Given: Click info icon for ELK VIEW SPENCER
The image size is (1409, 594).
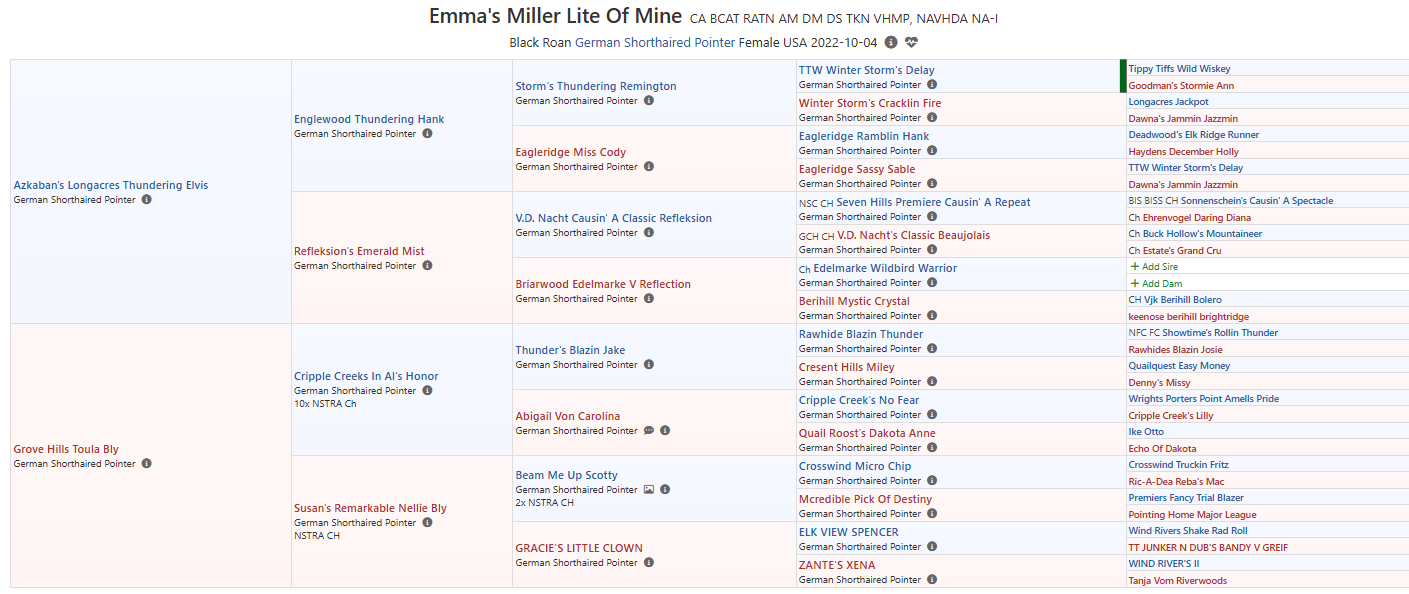Looking at the screenshot, I should pos(932,547).
